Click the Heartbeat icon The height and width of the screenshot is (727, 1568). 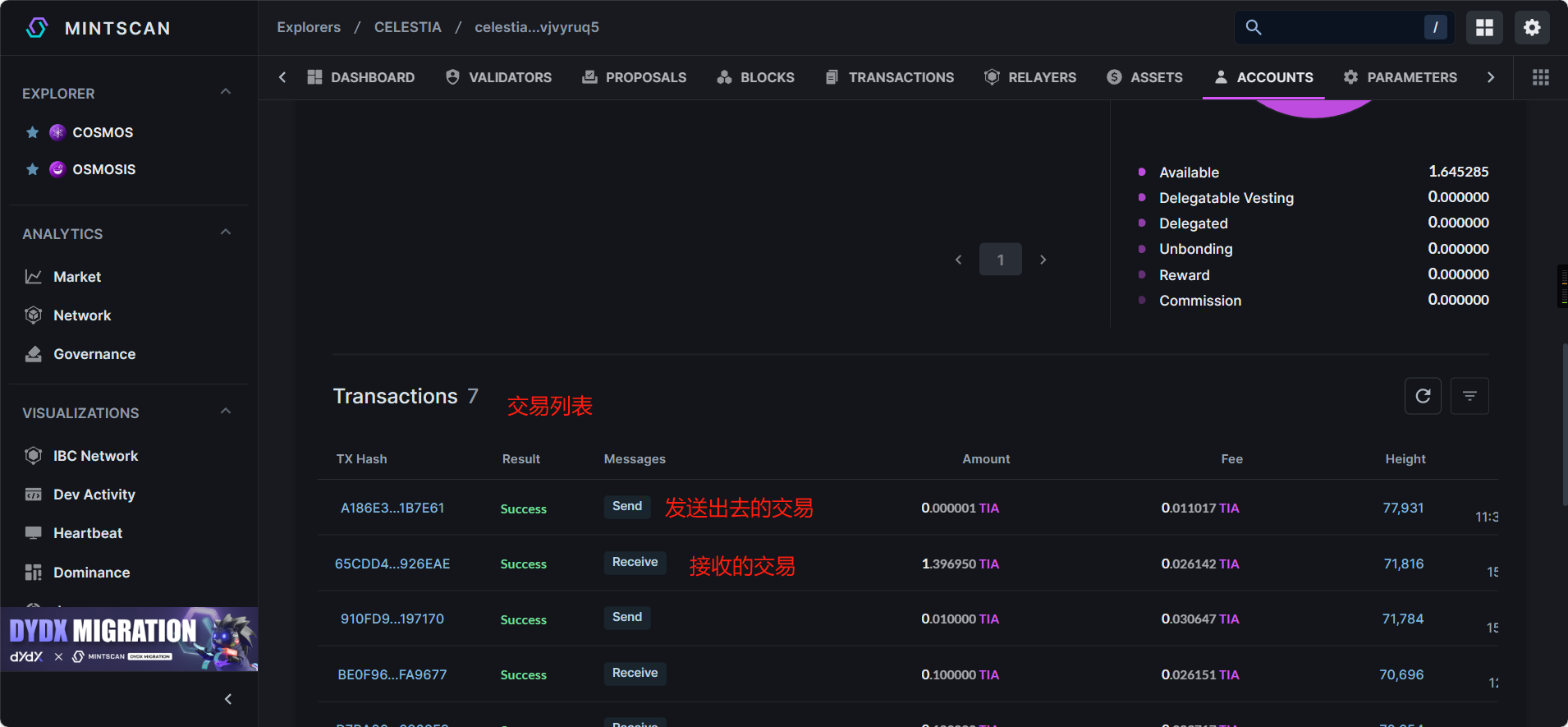coord(34,533)
